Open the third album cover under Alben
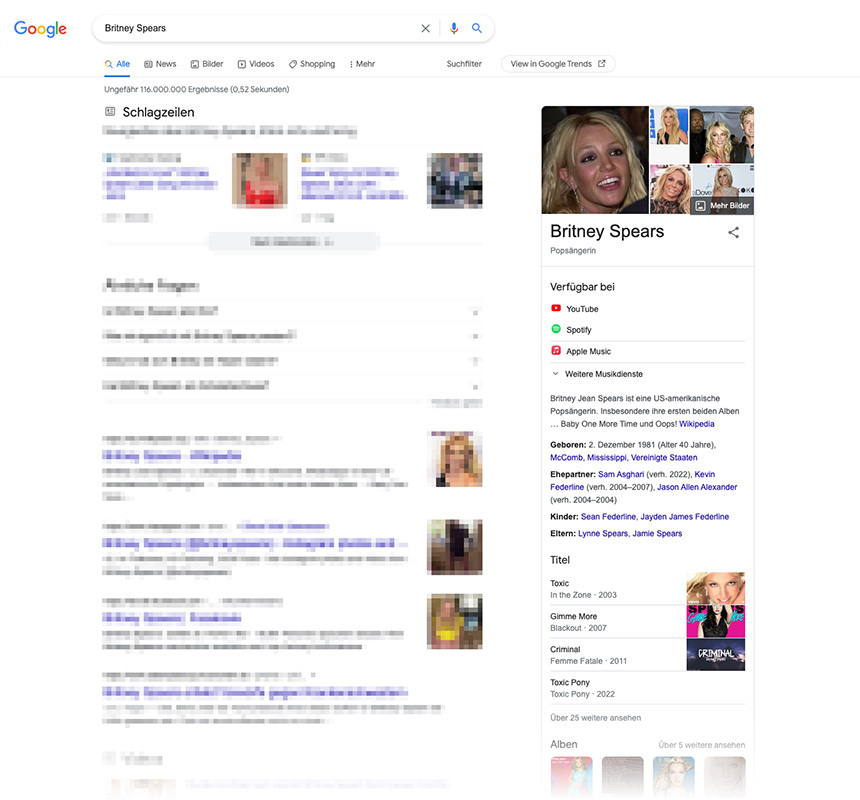The width and height of the screenshot is (860, 800). tap(674, 776)
